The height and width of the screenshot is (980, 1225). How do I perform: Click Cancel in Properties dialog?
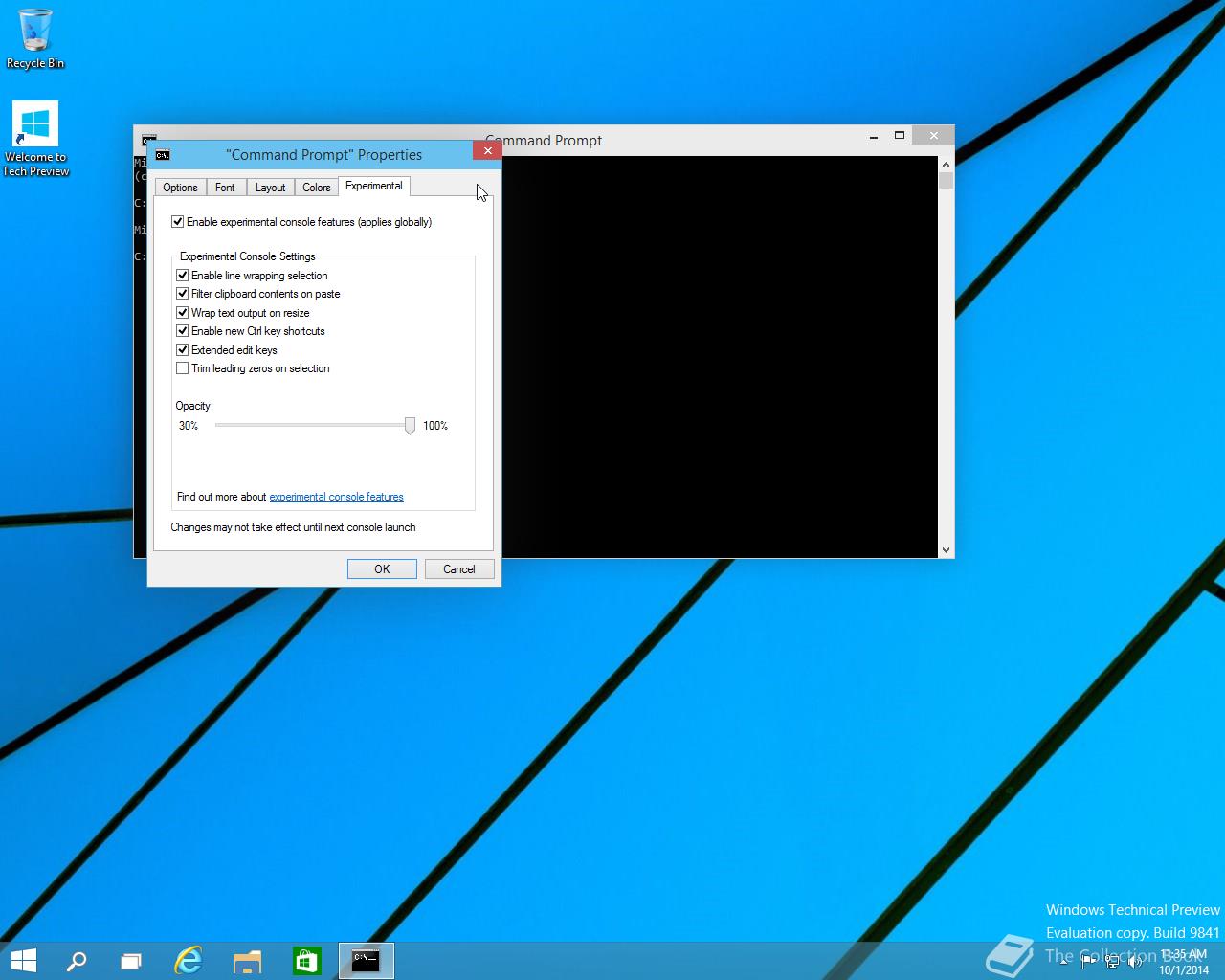click(x=459, y=568)
